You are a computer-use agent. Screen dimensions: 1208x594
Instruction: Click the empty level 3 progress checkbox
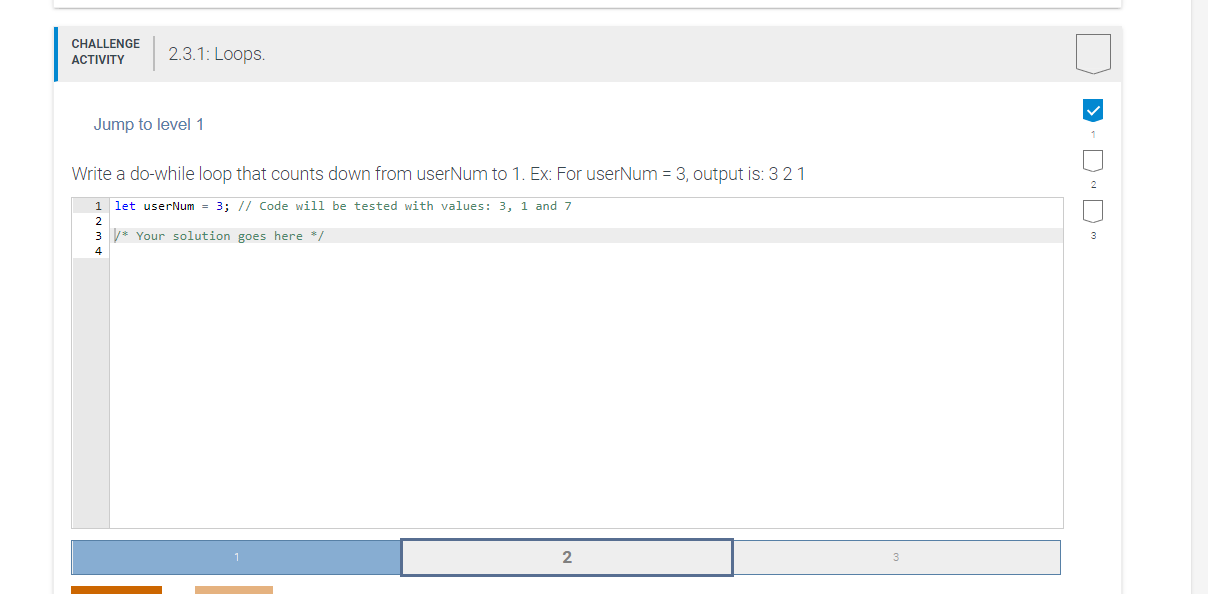click(x=1093, y=210)
